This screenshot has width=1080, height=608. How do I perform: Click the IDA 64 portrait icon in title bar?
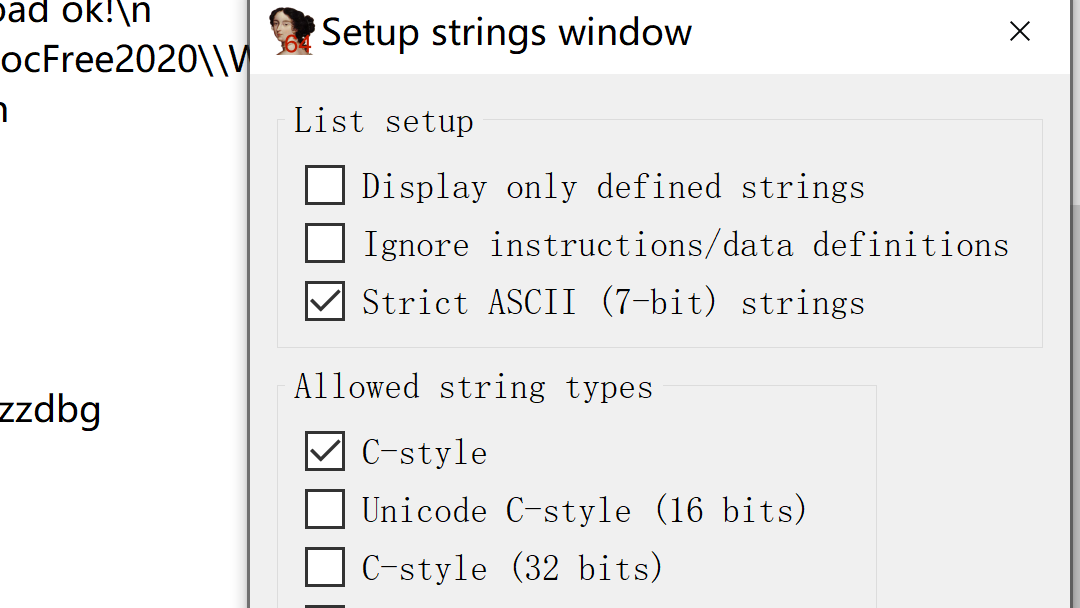tap(292, 32)
